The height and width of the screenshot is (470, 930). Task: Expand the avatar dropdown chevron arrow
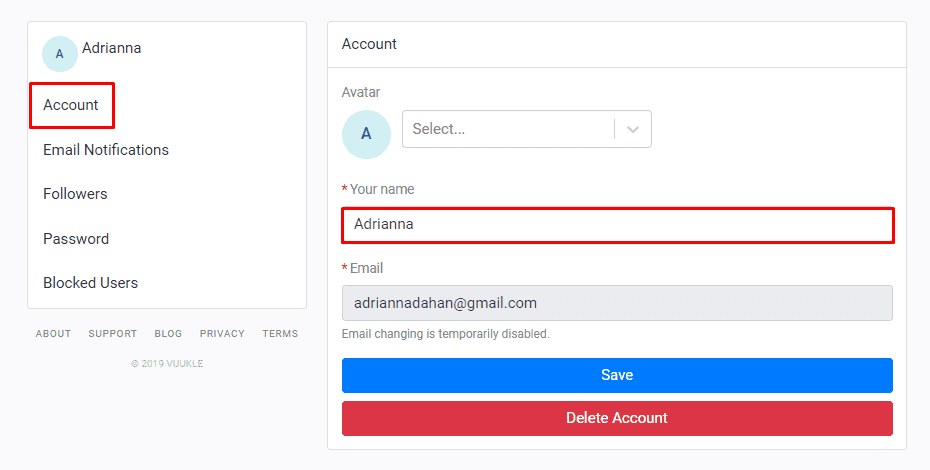[x=633, y=129]
